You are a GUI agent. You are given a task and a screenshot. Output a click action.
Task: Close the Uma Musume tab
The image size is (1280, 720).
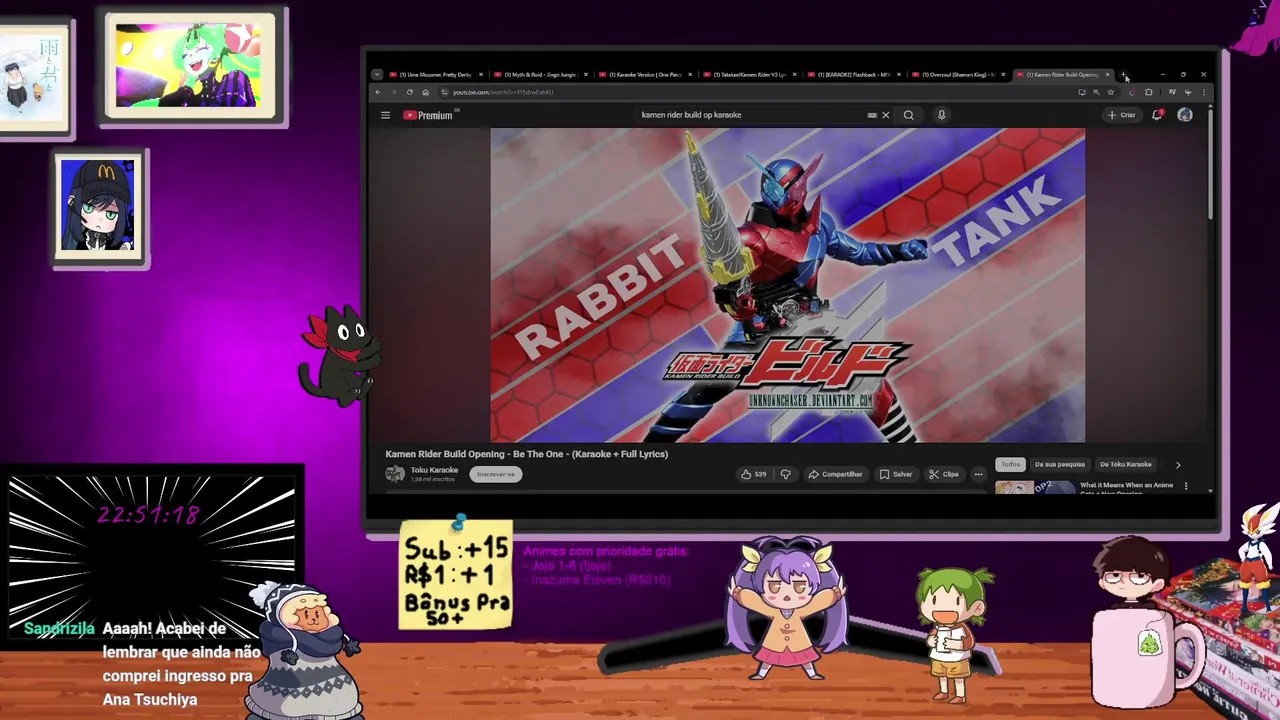click(481, 75)
